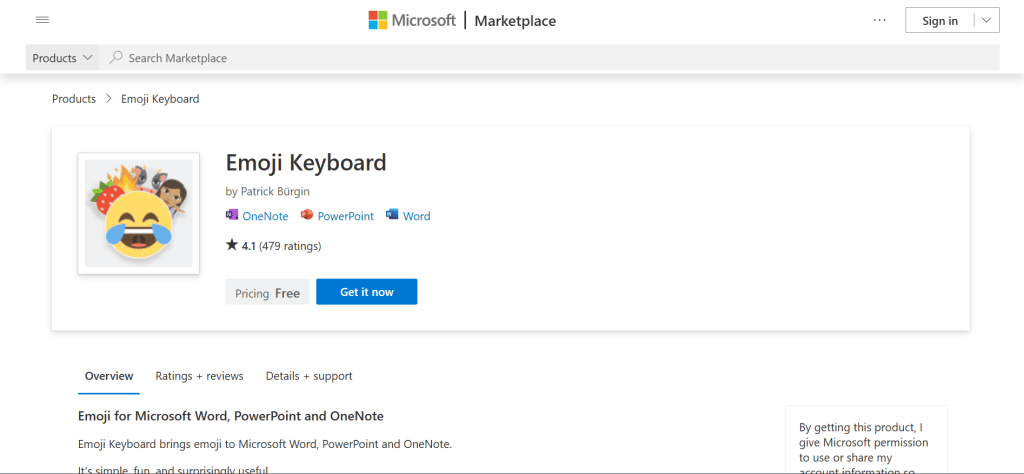Click the Word product icon
This screenshot has width=1024, height=474.
tap(392, 215)
